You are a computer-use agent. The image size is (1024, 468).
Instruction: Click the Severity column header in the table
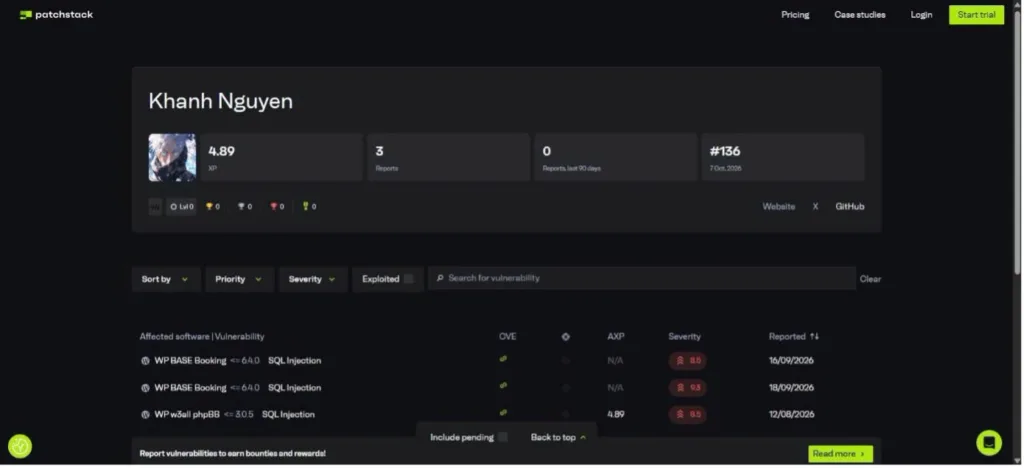pos(684,337)
